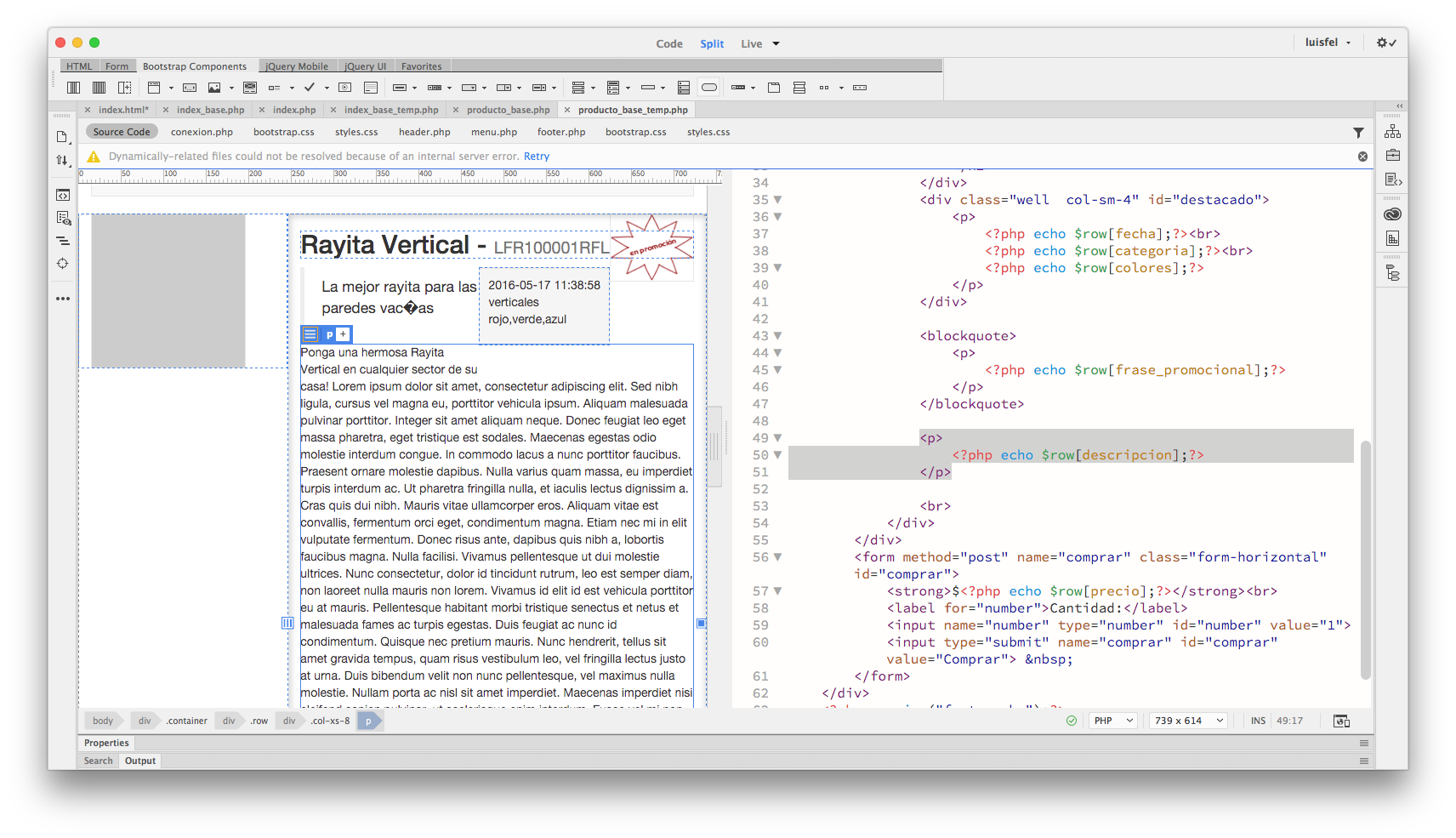The height and width of the screenshot is (838, 1456).
Task: Click the list with eye icon in left toolbar
Action: pos(63,218)
